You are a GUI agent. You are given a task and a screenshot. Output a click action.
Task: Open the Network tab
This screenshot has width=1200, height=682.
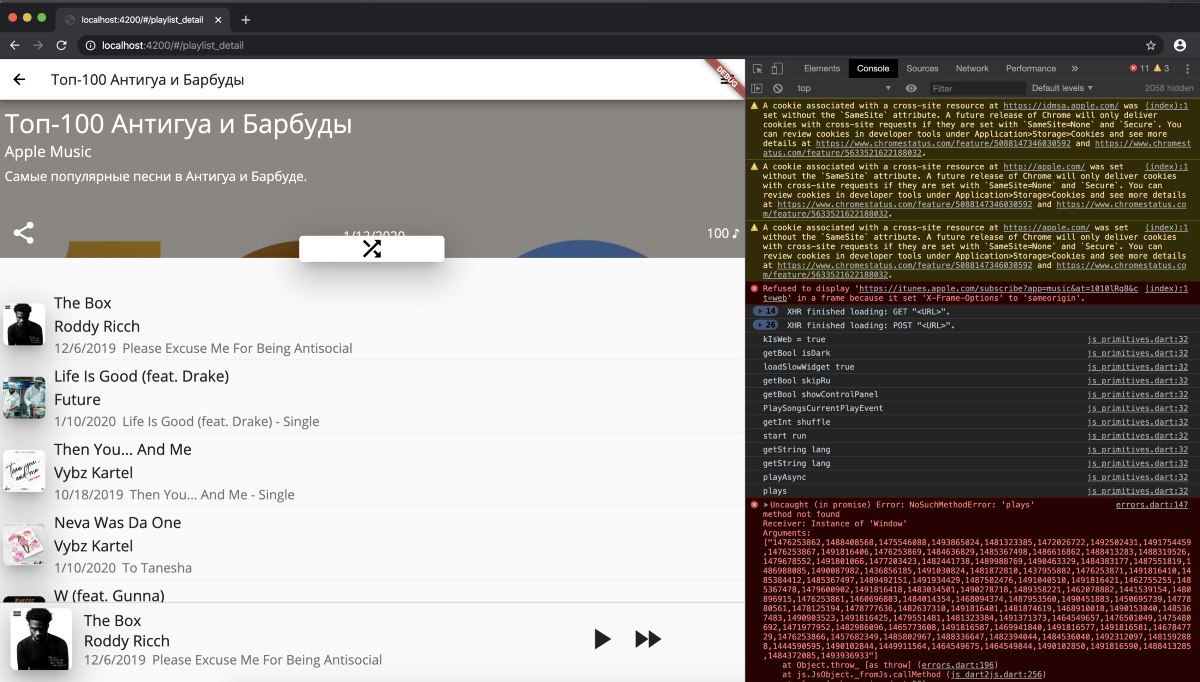[x=972, y=68]
